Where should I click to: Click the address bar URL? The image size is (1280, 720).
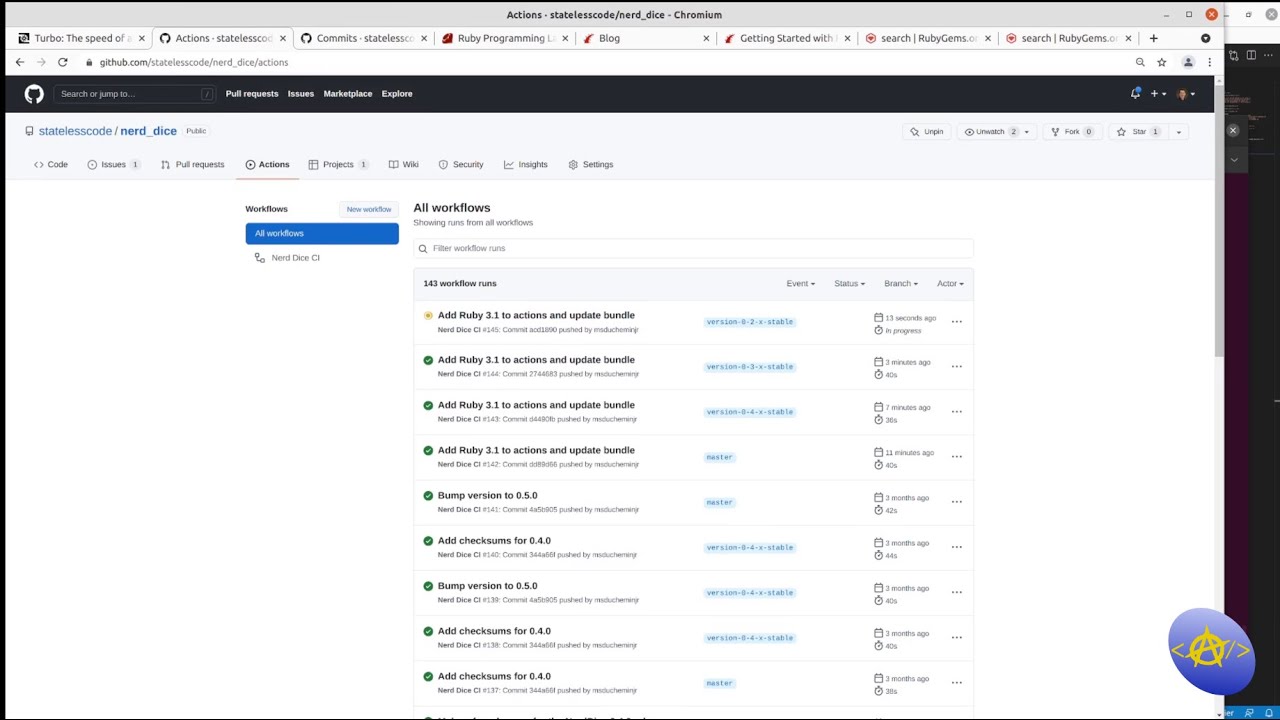(194, 62)
